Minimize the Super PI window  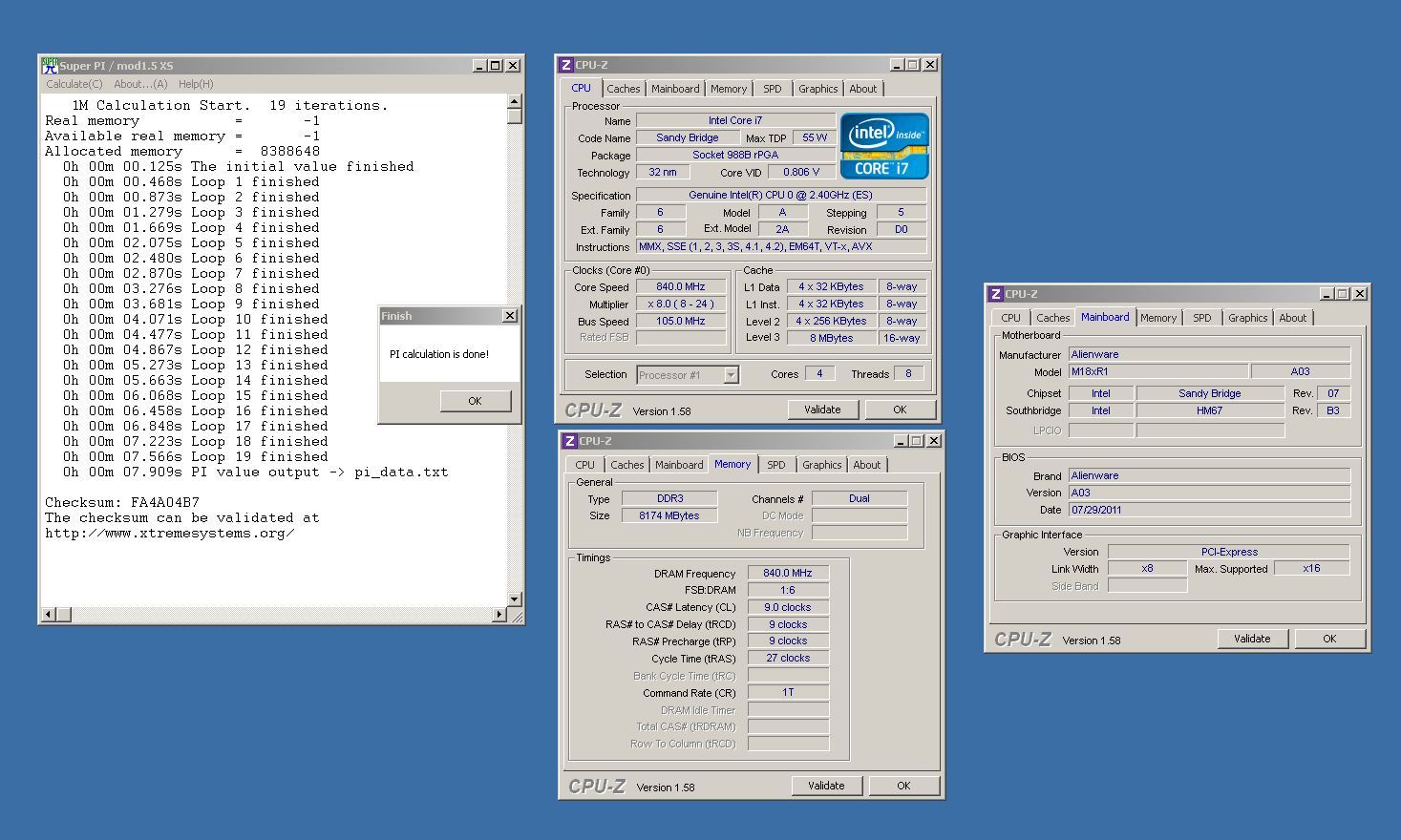click(479, 66)
